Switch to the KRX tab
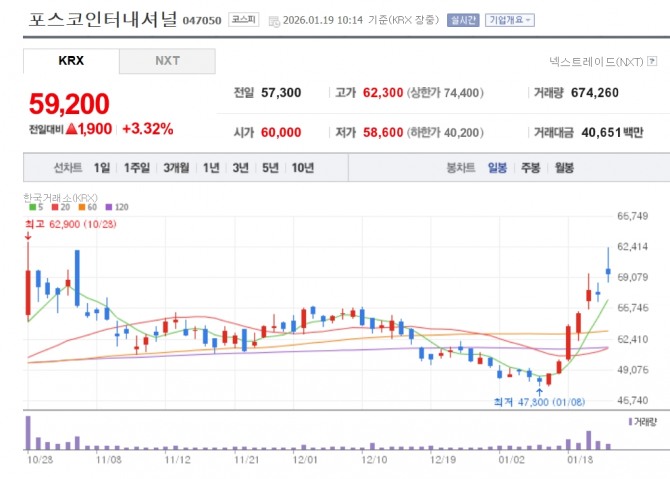Image resolution: width=670 pixels, height=479 pixels. [x=71, y=61]
